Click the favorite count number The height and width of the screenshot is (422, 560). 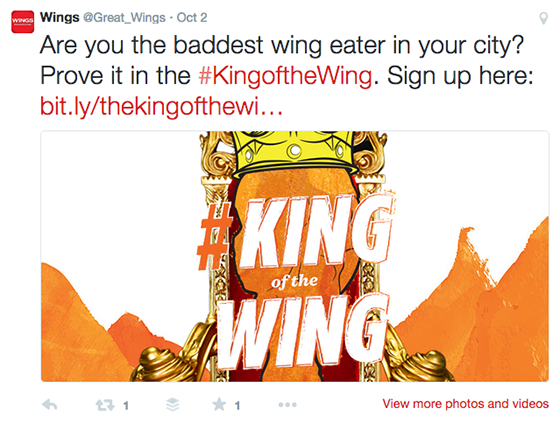click(x=238, y=406)
